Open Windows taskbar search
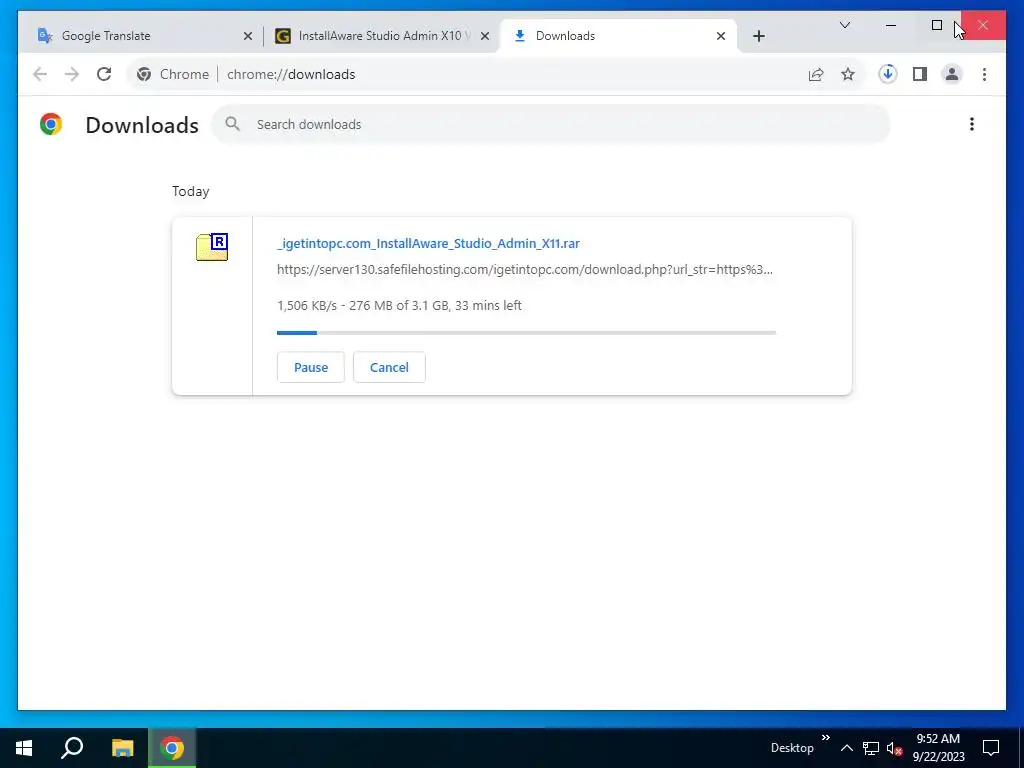The image size is (1024, 768). tap(72, 748)
